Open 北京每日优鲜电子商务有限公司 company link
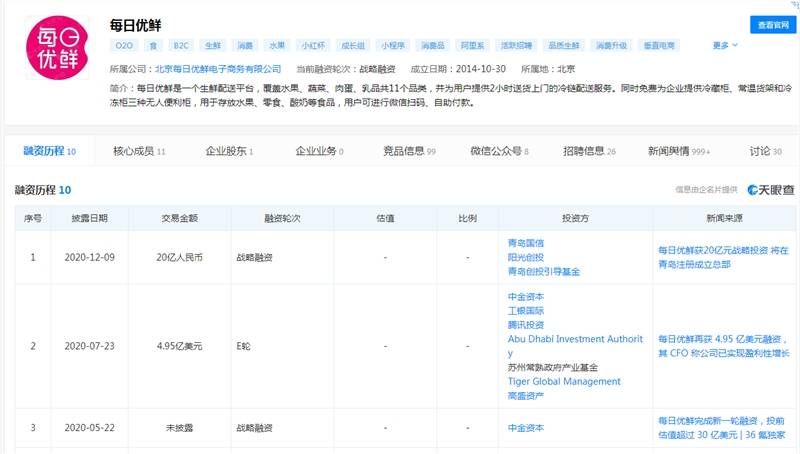 [218, 69]
